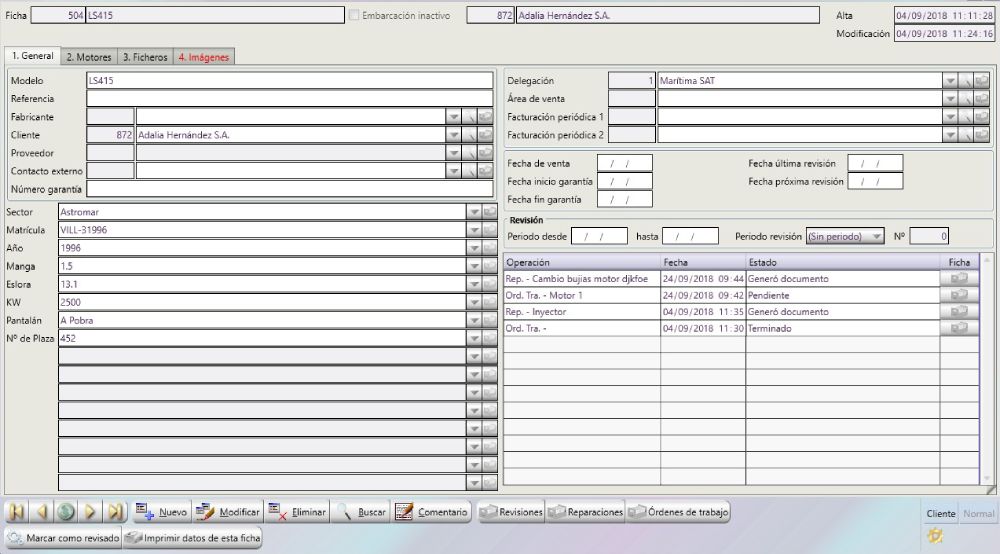Go to the next record
Screen dimensions: 1000x554
tap(90, 512)
